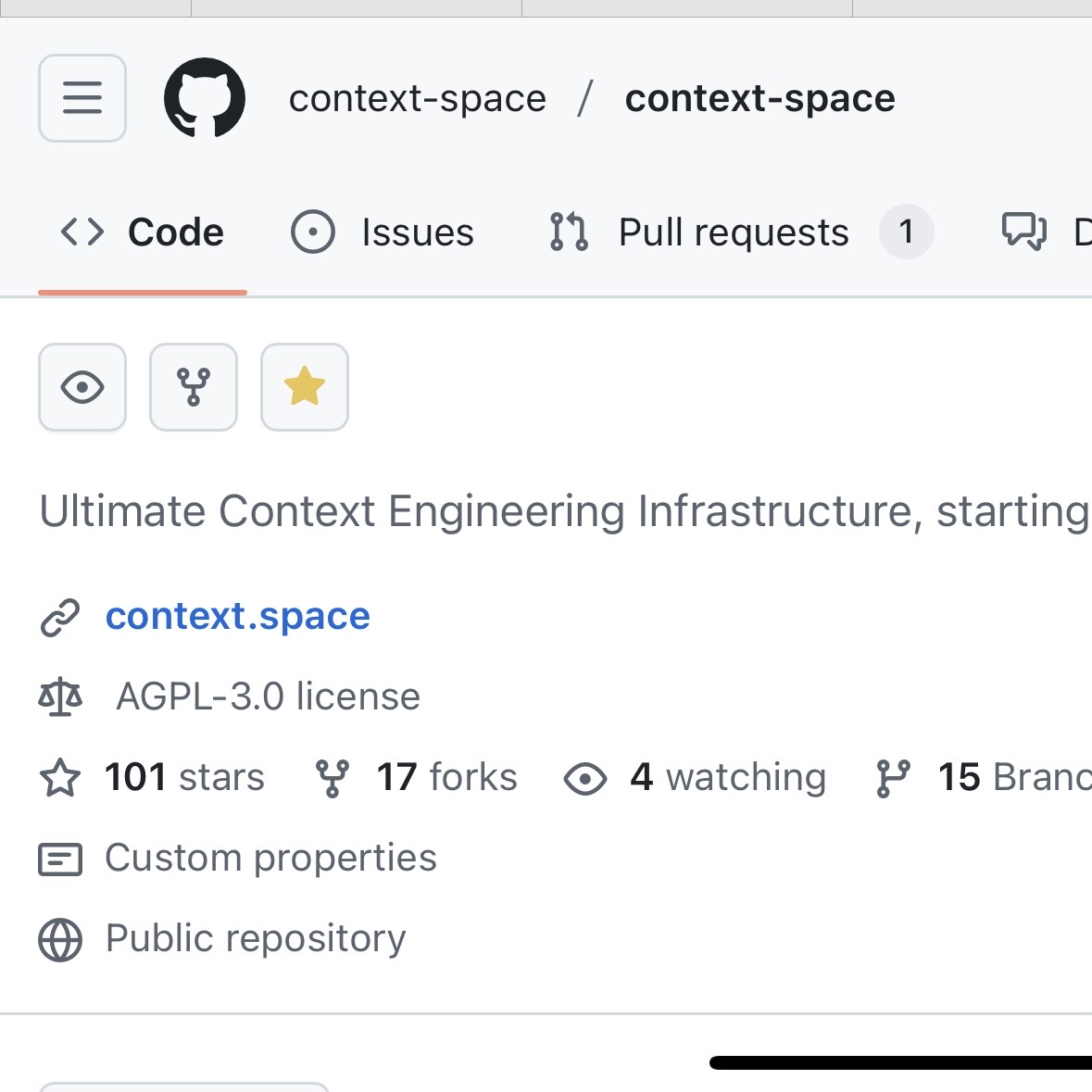This screenshot has width=1092, height=1092.
Task: Click the globe icon beside Public repository
Action: pyautogui.click(x=60, y=939)
